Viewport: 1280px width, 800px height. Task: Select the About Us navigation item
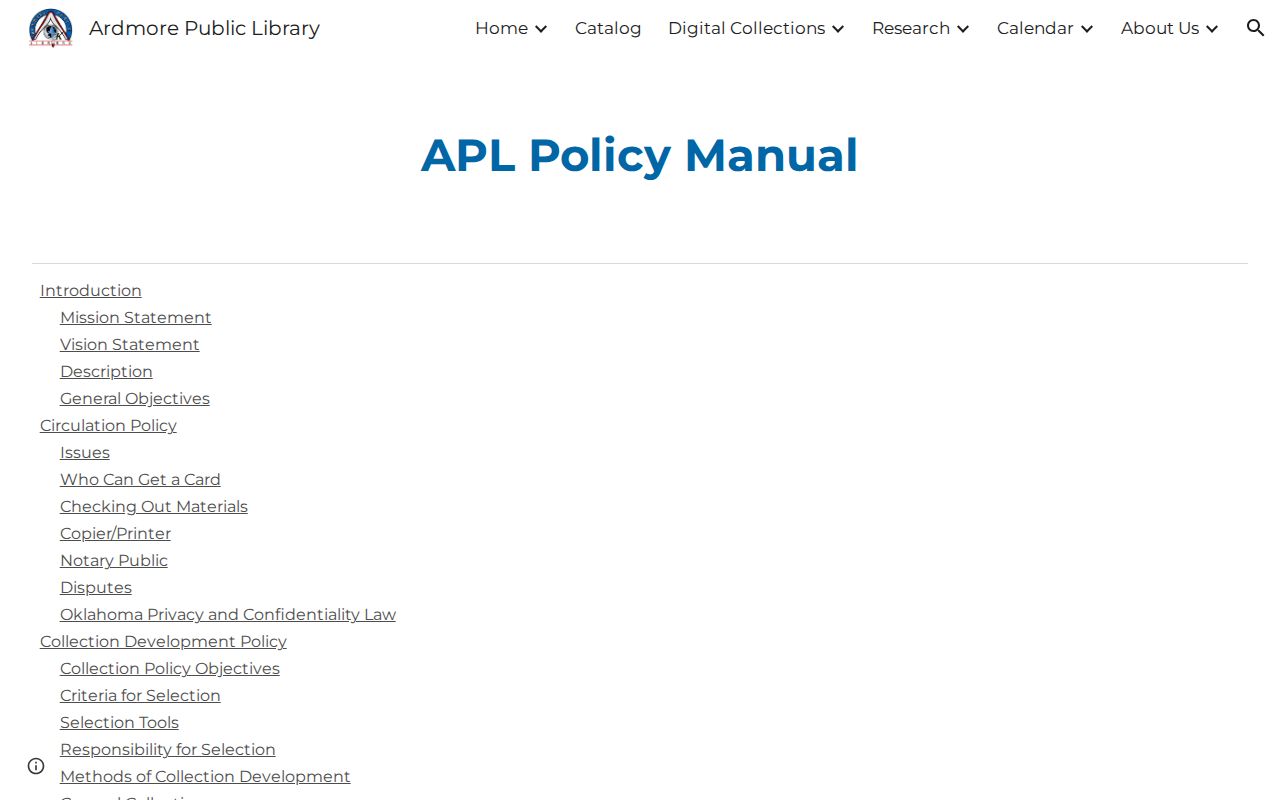pos(1160,28)
